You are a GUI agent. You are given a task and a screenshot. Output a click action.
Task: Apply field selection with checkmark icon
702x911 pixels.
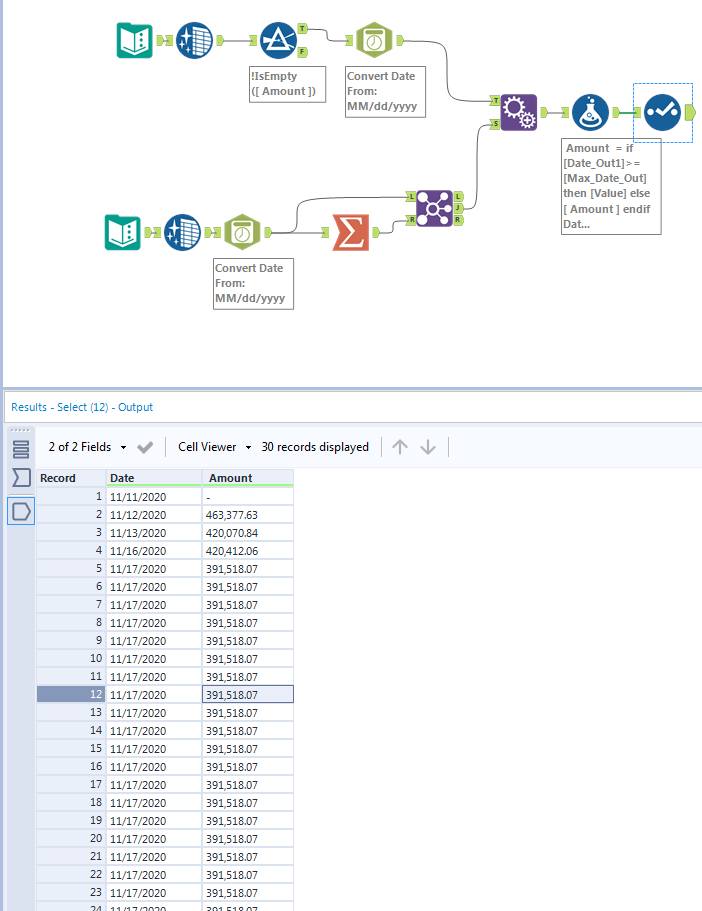145,447
